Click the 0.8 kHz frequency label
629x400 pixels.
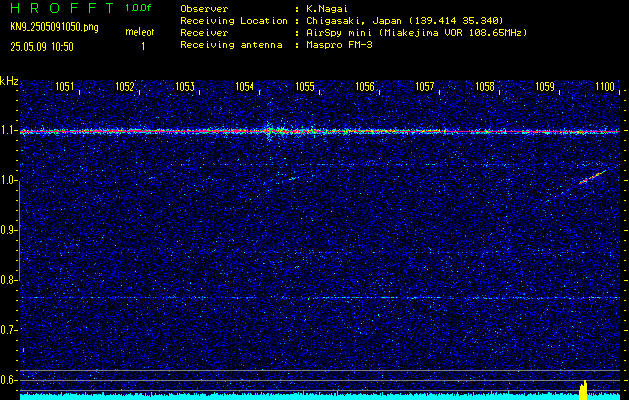pos(6,280)
